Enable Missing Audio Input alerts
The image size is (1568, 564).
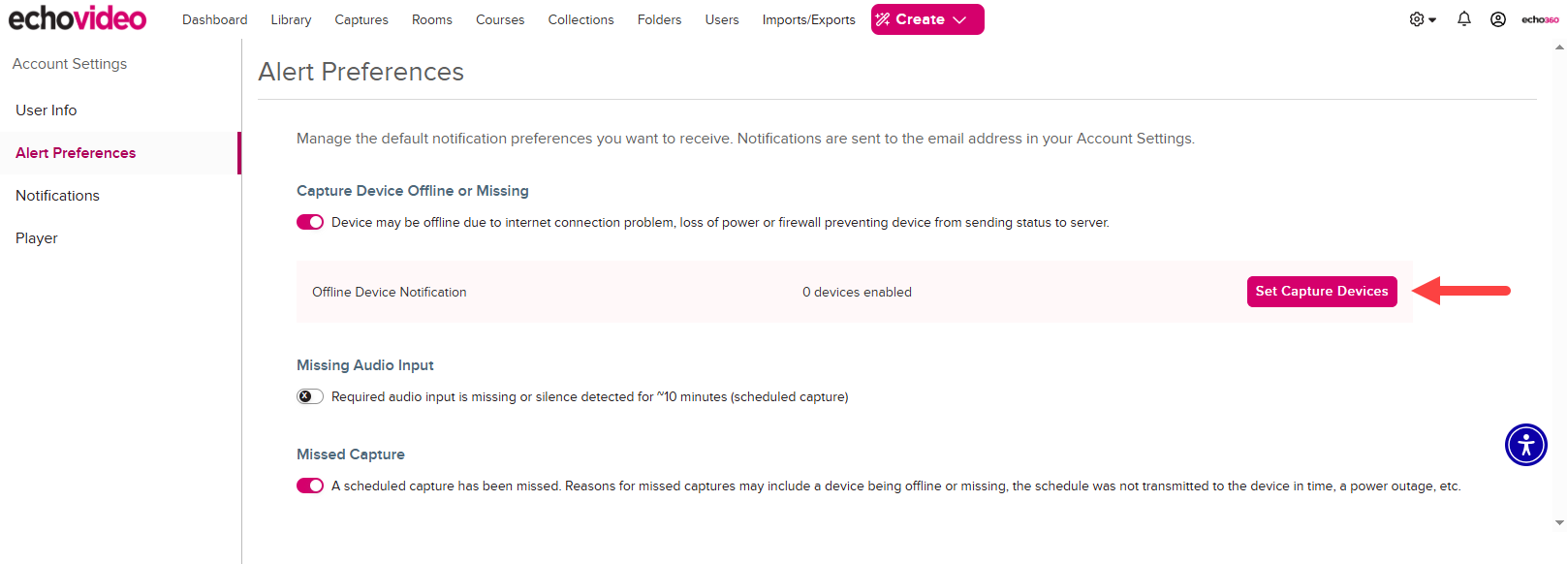click(x=310, y=396)
